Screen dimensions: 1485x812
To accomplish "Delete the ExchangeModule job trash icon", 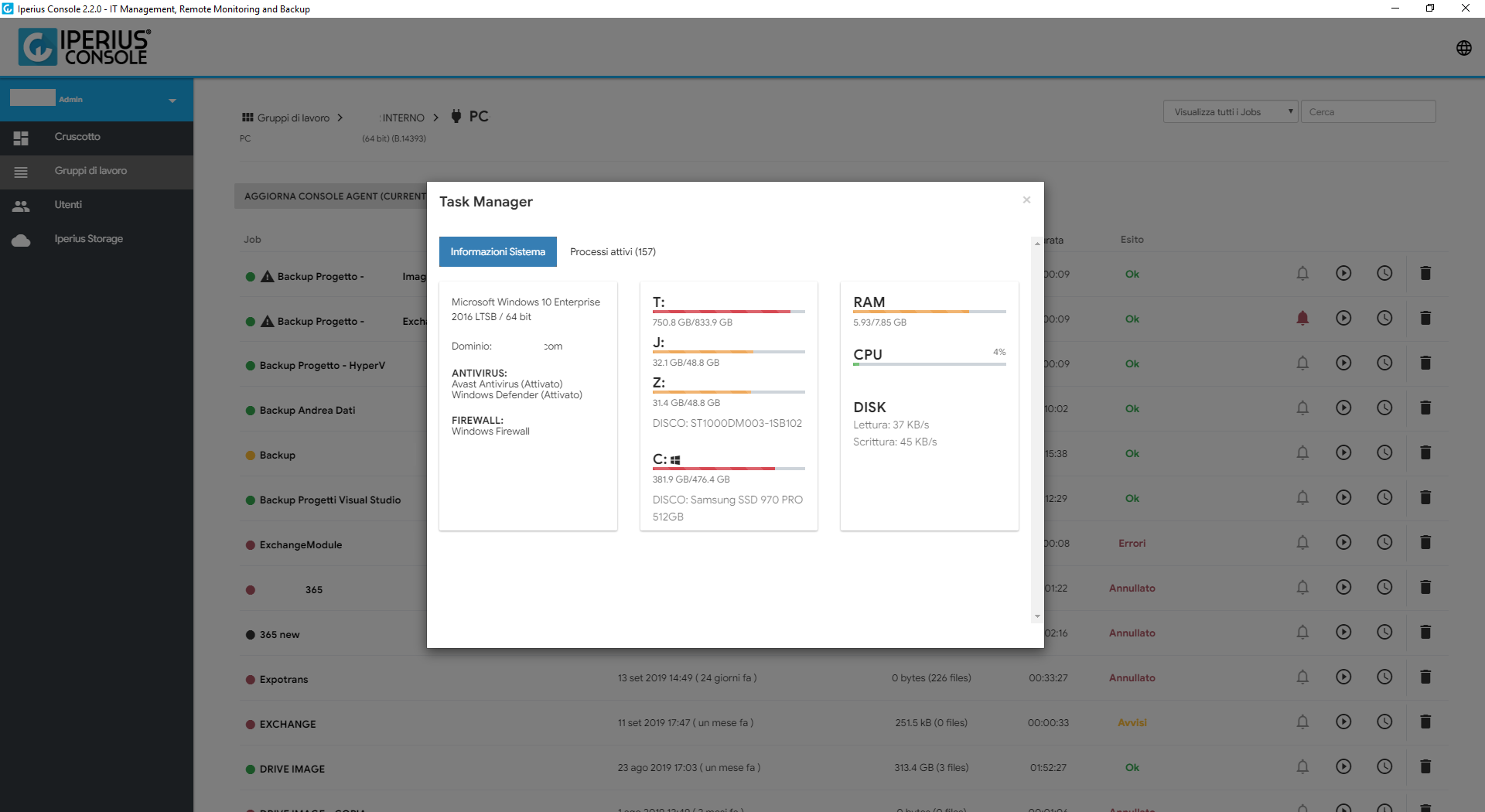I will (1425, 542).
